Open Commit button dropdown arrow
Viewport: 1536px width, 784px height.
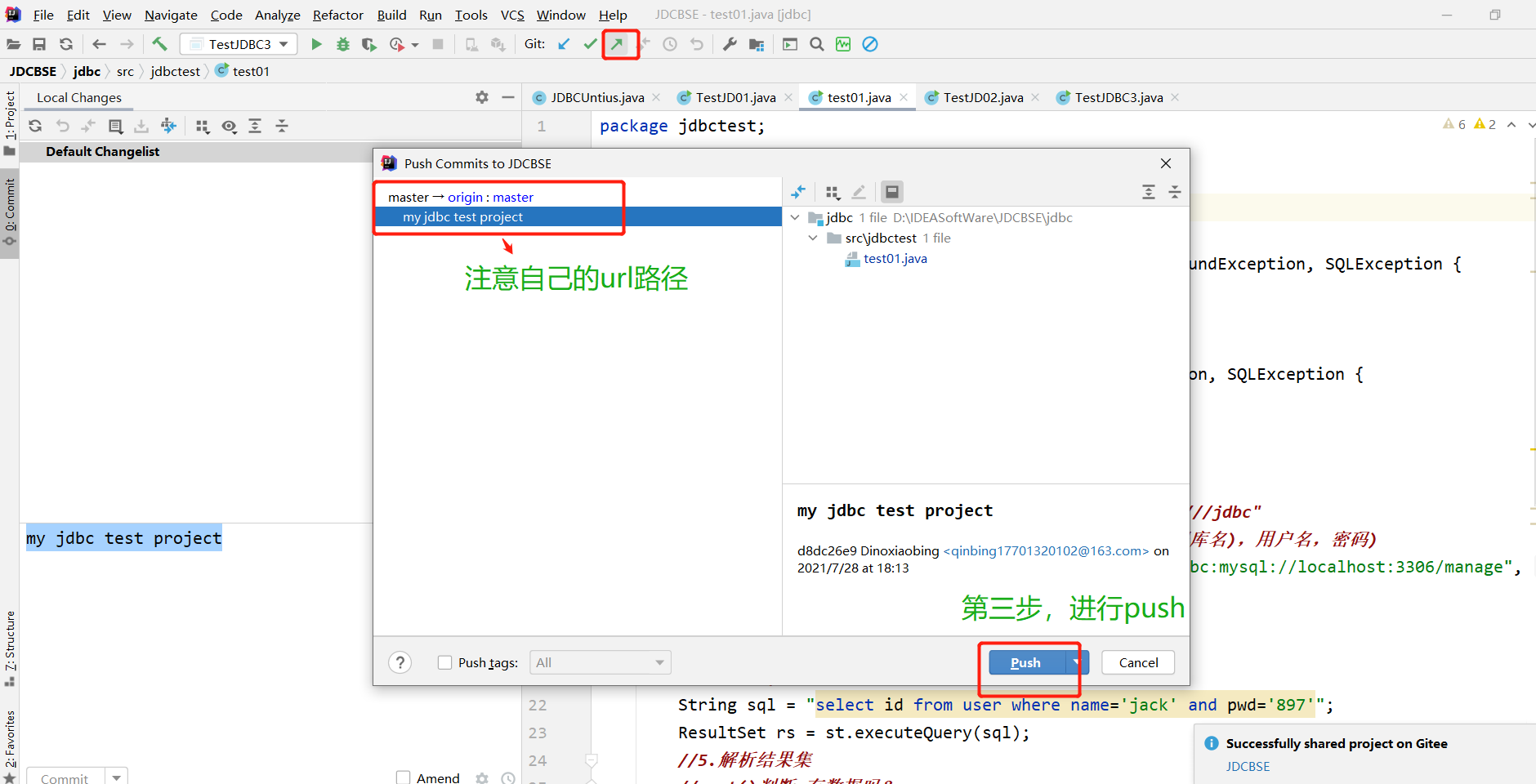pyautogui.click(x=117, y=777)
